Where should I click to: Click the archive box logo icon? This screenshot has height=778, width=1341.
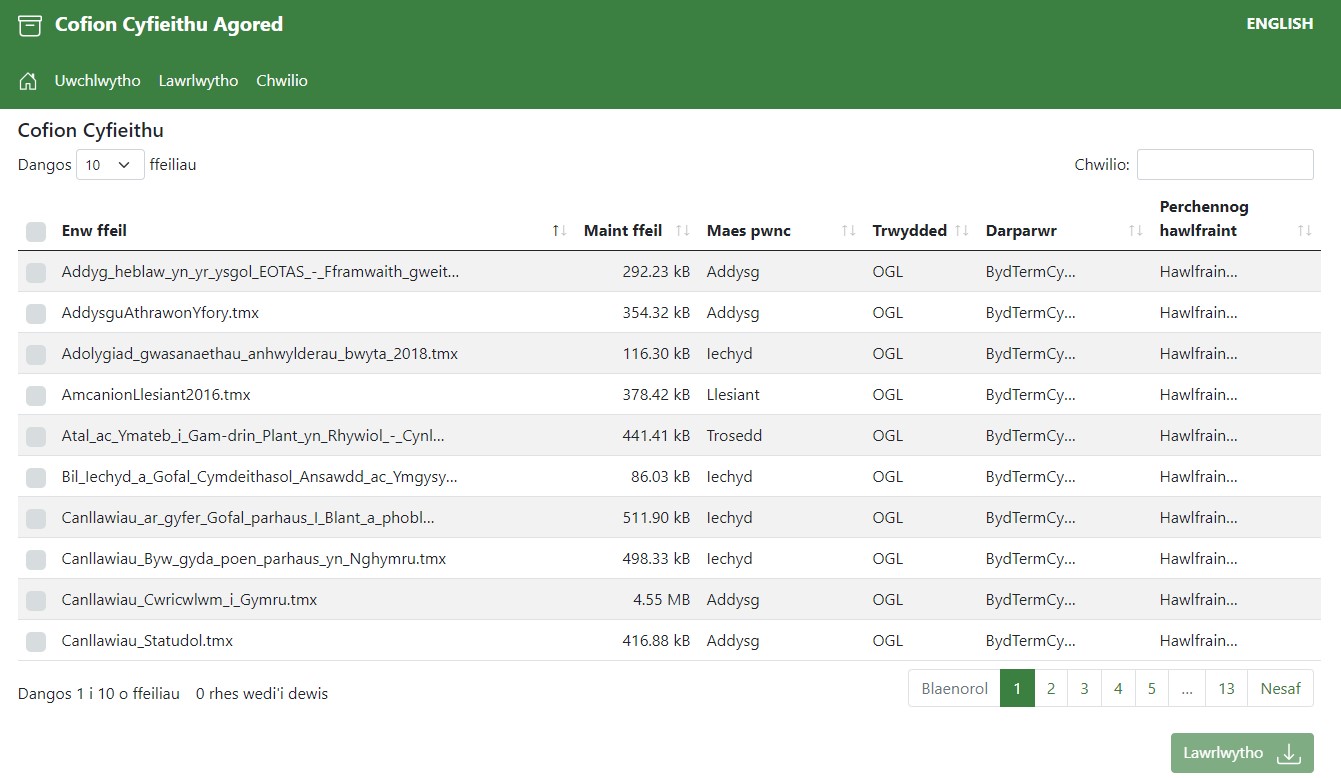30,25
